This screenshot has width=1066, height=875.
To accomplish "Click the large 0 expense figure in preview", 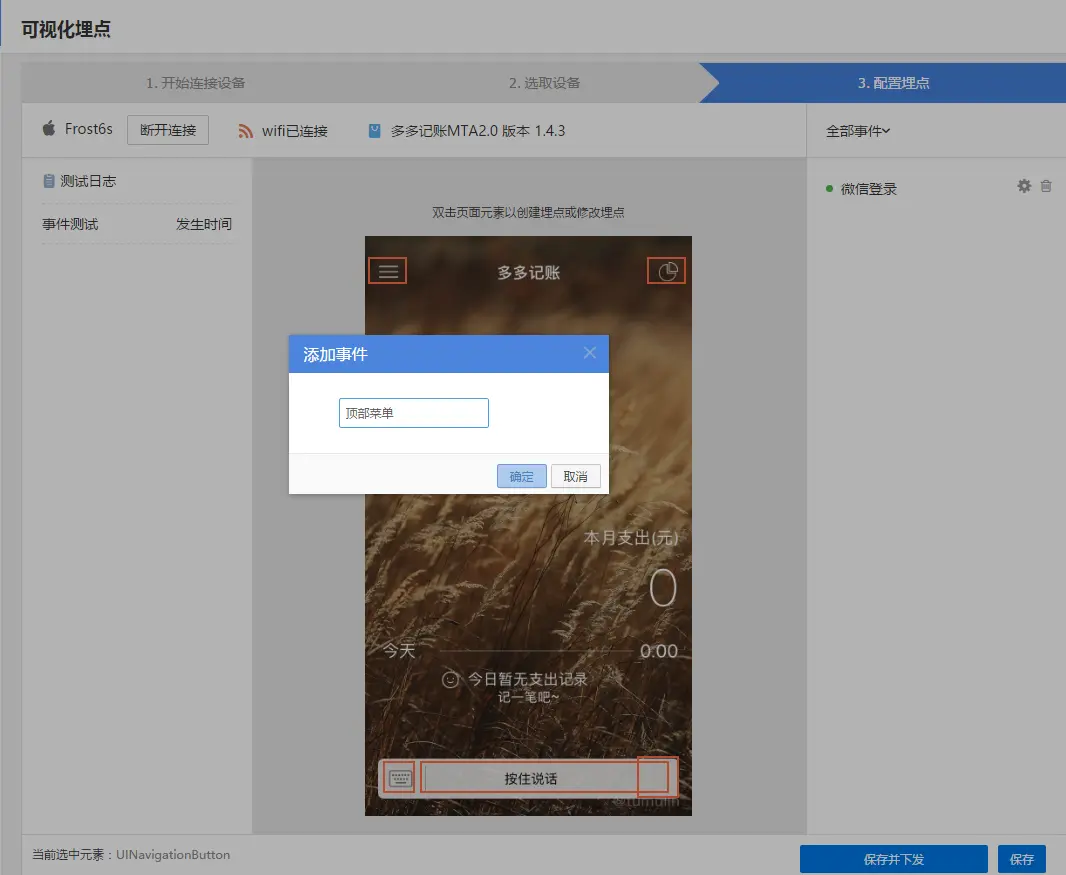I will point(663,587).
